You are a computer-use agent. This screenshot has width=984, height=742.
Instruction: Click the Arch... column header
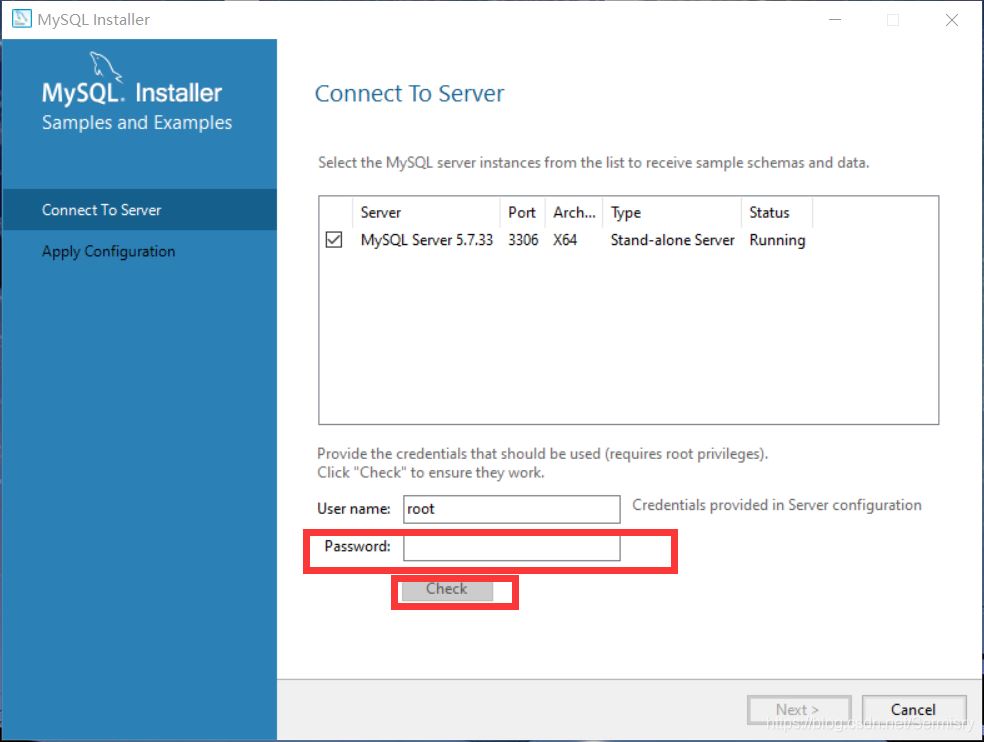click(x=574, y=212)
